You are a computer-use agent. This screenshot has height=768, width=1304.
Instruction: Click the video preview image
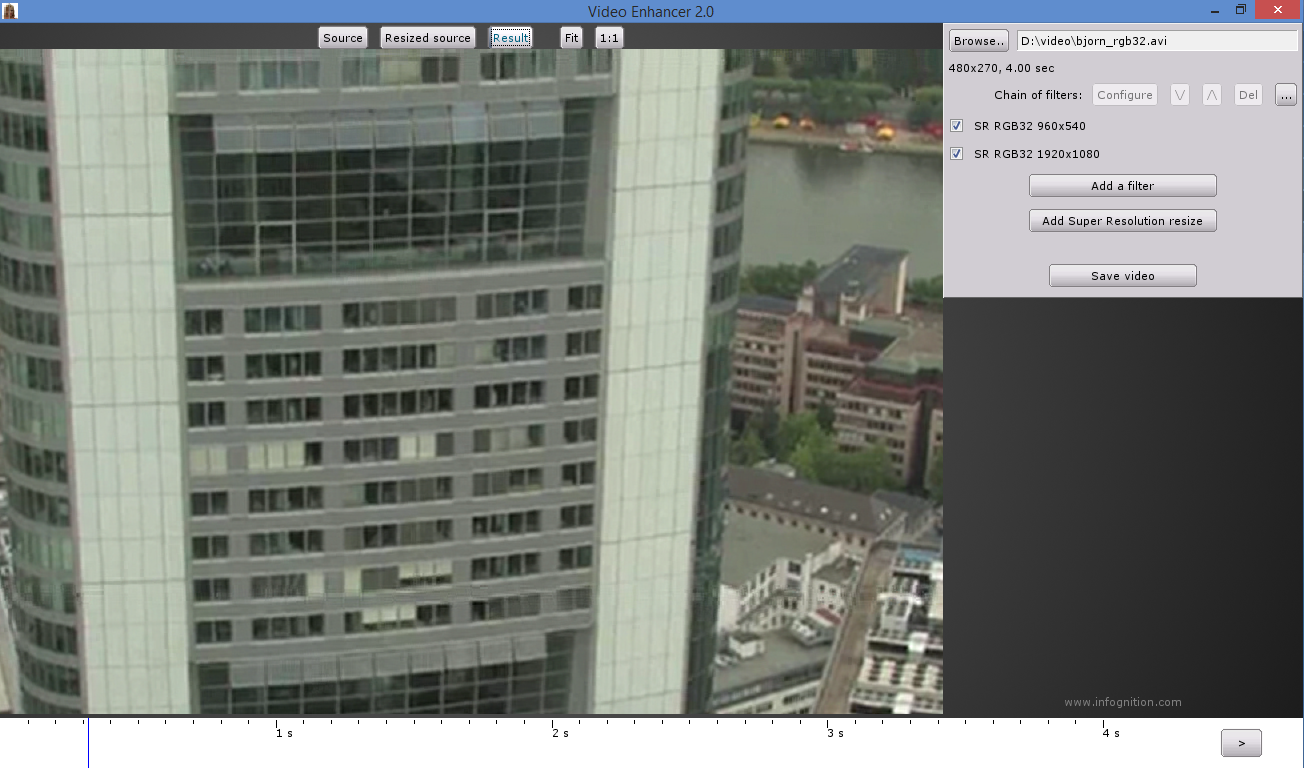coord(471,382)
